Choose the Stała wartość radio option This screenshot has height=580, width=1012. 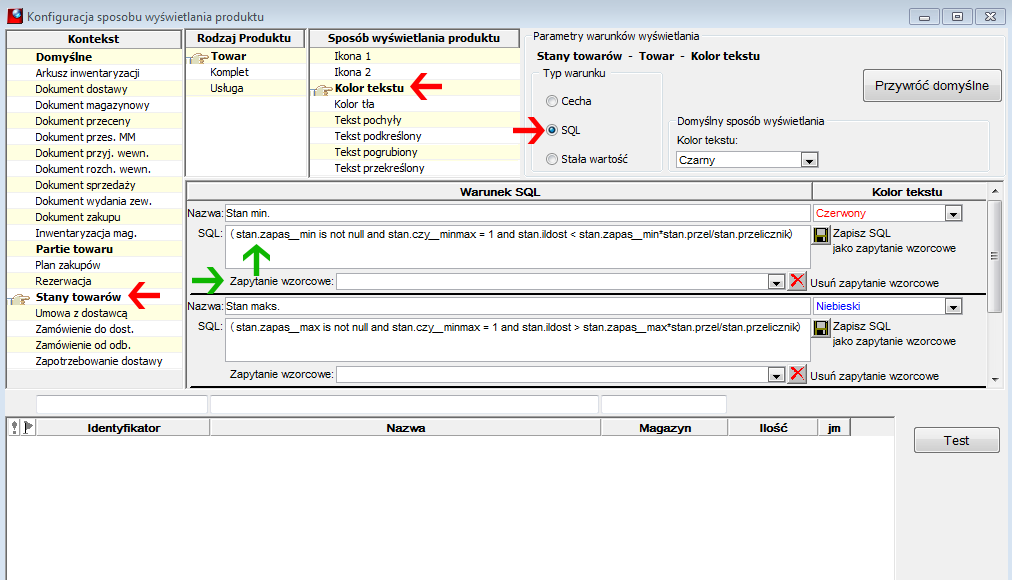point(552,159)
